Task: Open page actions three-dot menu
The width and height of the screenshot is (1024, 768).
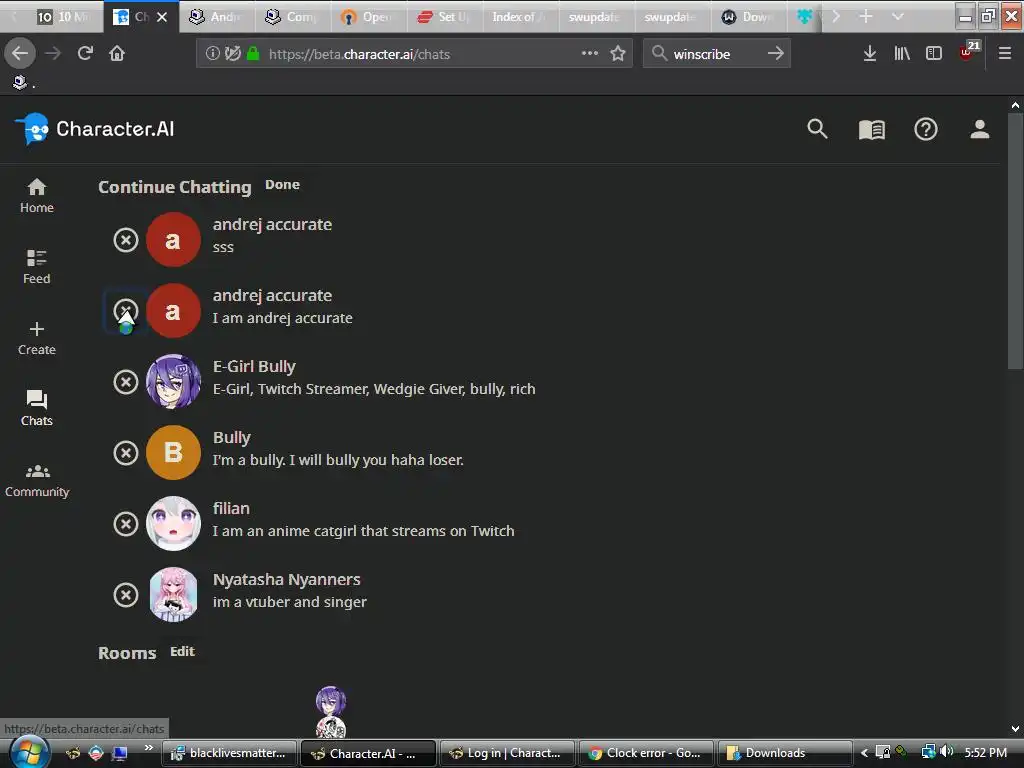Action: 590,54
